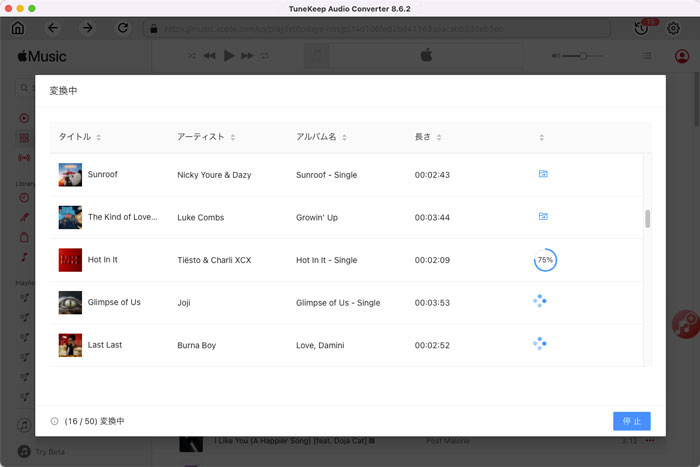700x467 pixels.
Task: Click the Apple Music logo
Action: click(42, 56)
